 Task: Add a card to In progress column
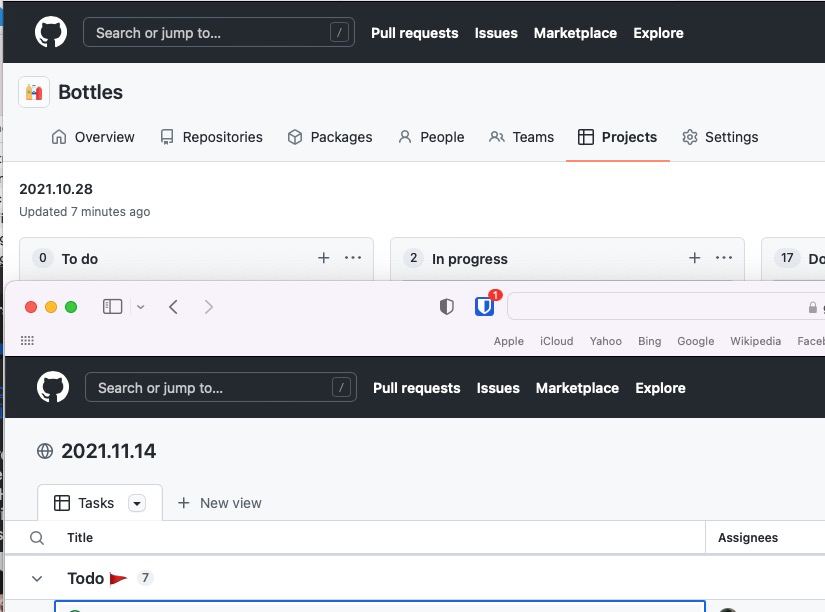tap(695, 258)
